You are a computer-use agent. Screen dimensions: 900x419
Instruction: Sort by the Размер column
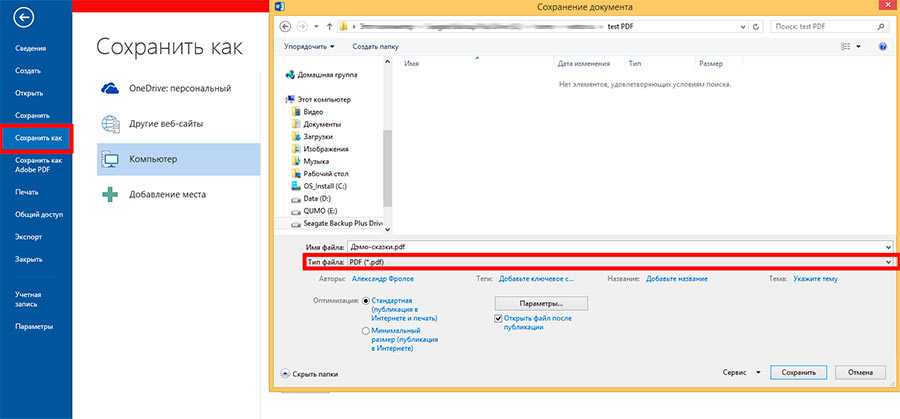coord(711,64)
